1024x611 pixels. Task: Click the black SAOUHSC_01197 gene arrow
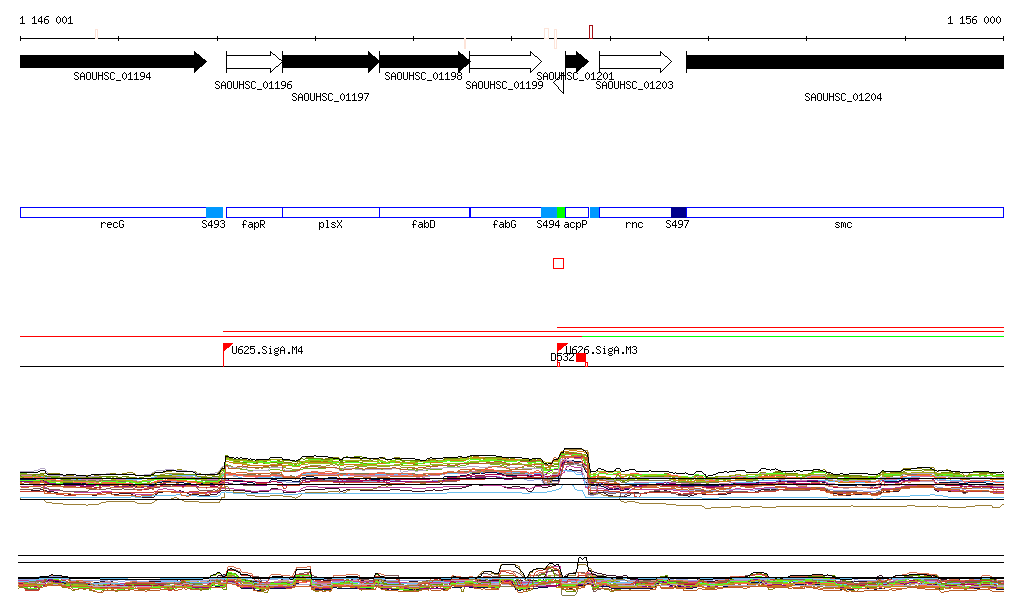point(331,62)
